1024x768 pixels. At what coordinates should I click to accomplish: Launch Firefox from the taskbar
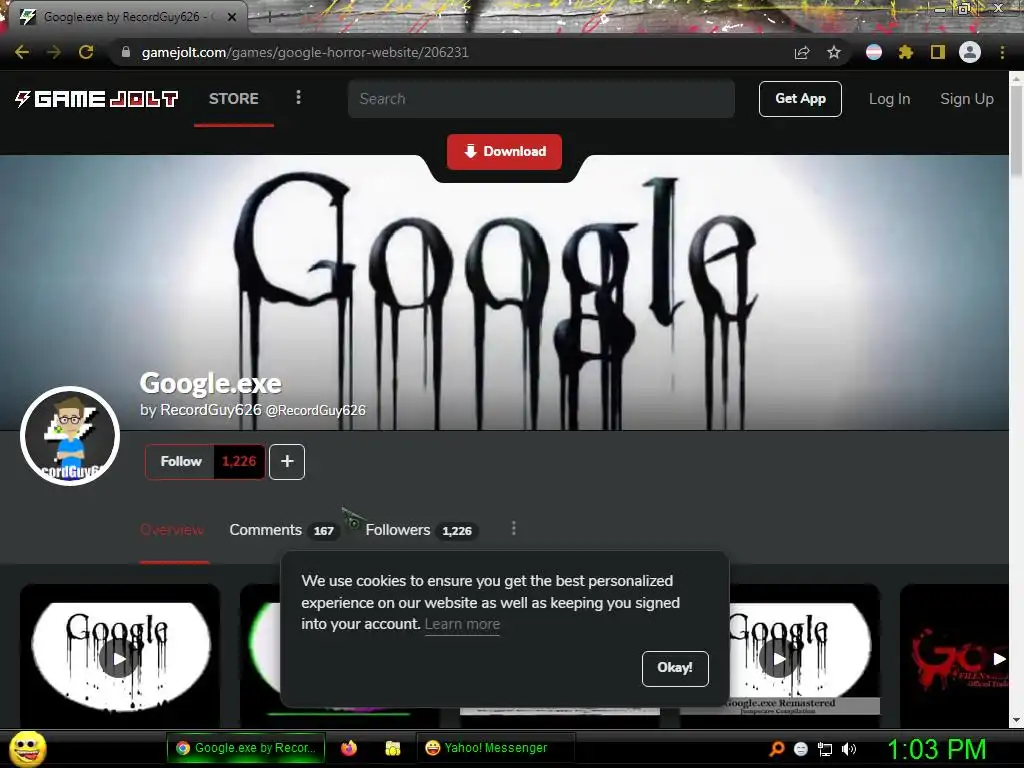click(x=349, y=748)
